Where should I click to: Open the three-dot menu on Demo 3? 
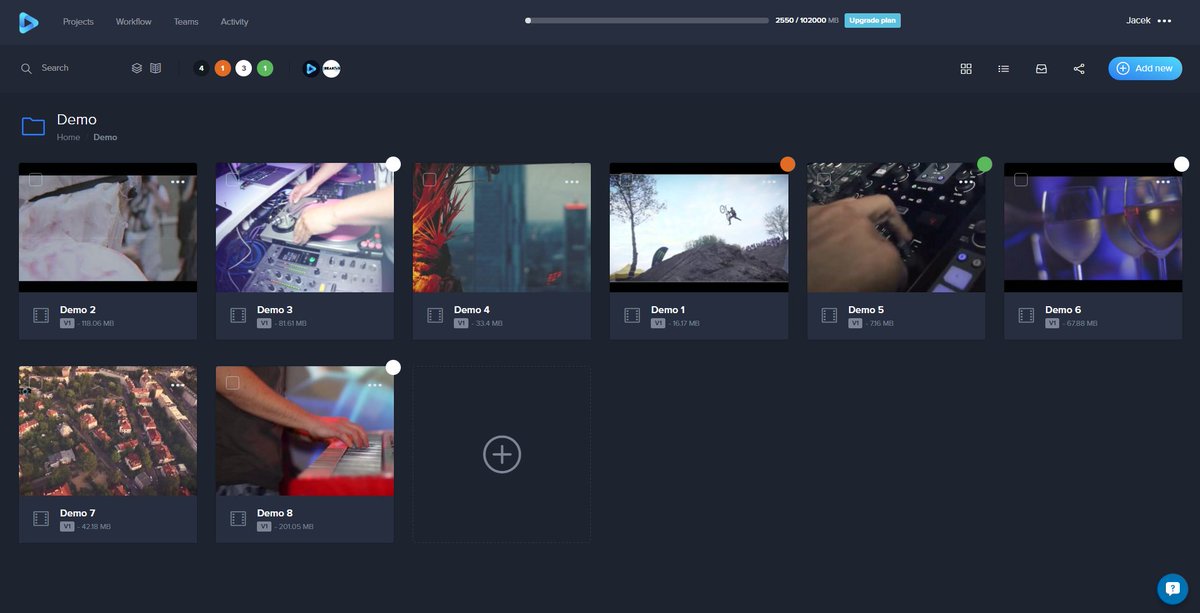pos(375,182)
